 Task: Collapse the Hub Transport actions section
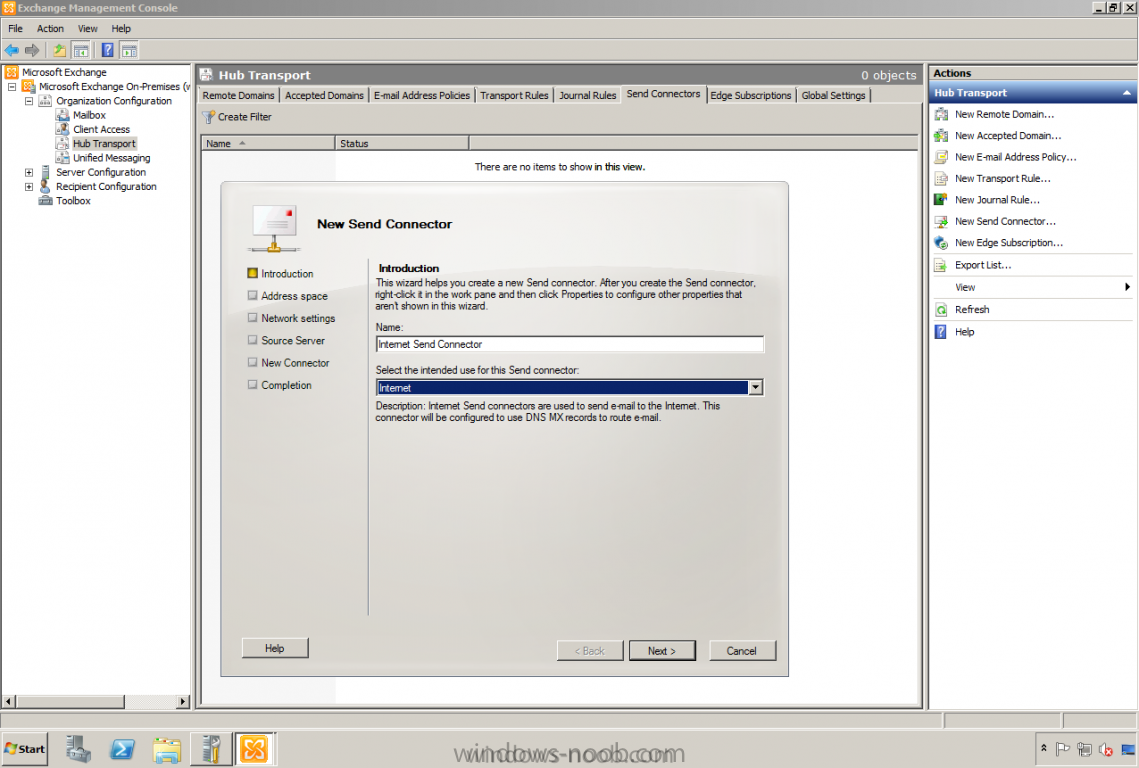point(1126,93)
